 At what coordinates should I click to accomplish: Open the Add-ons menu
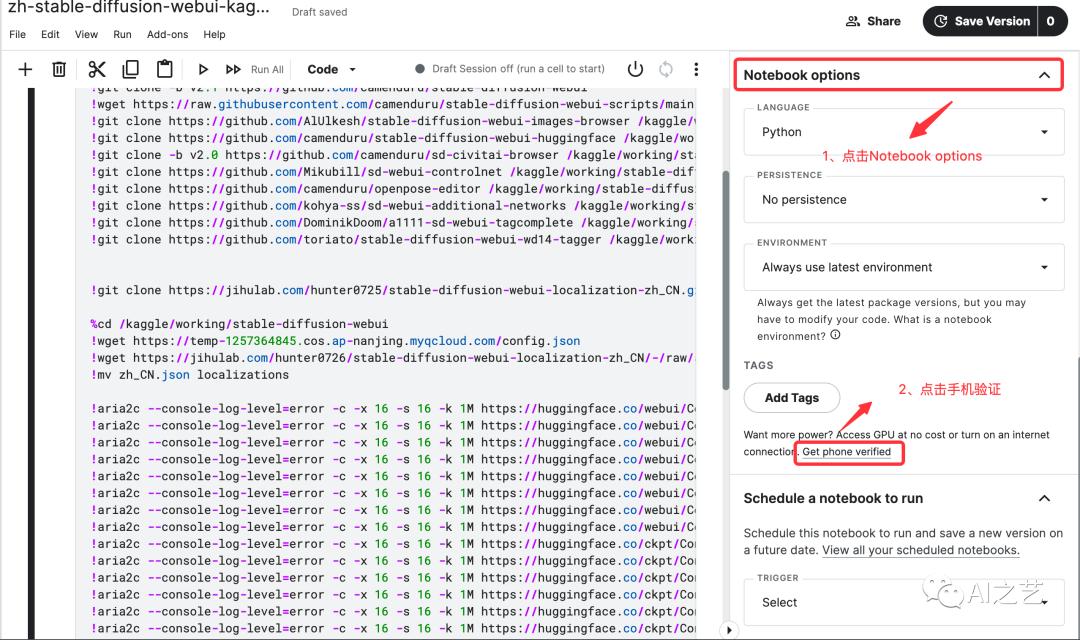(166, 34)
